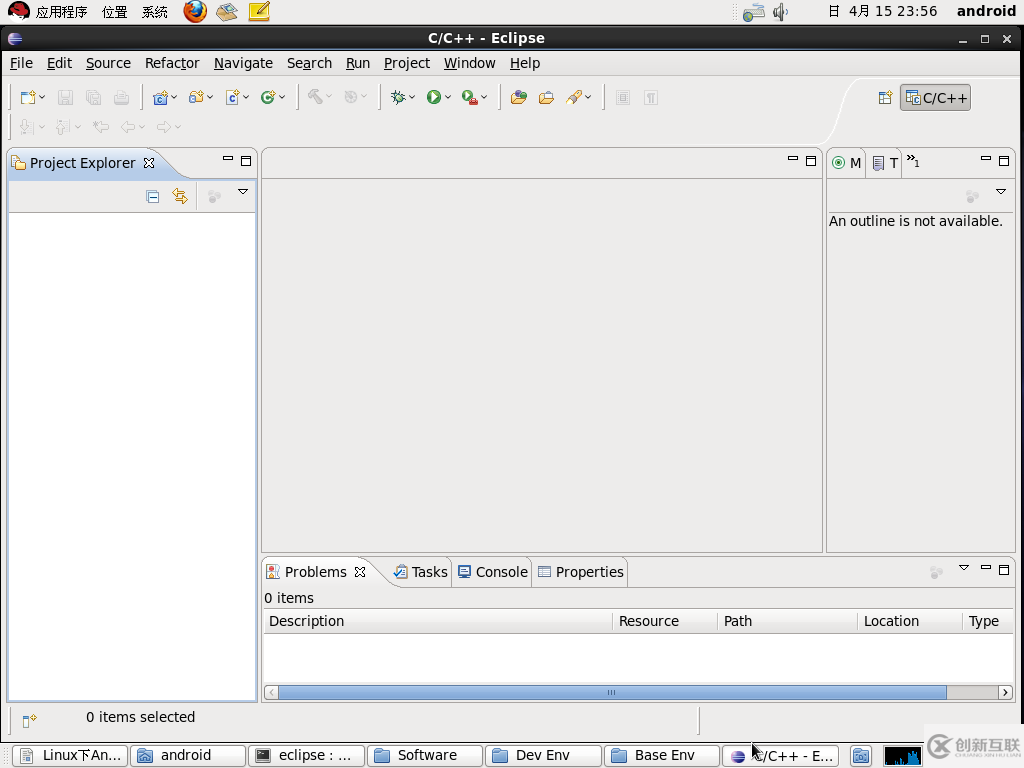This screenshot has width=1024, height=768.
Task: Expand the New Source File dropdown arrow
Action: pyautogui.click(x=246, y=98)
